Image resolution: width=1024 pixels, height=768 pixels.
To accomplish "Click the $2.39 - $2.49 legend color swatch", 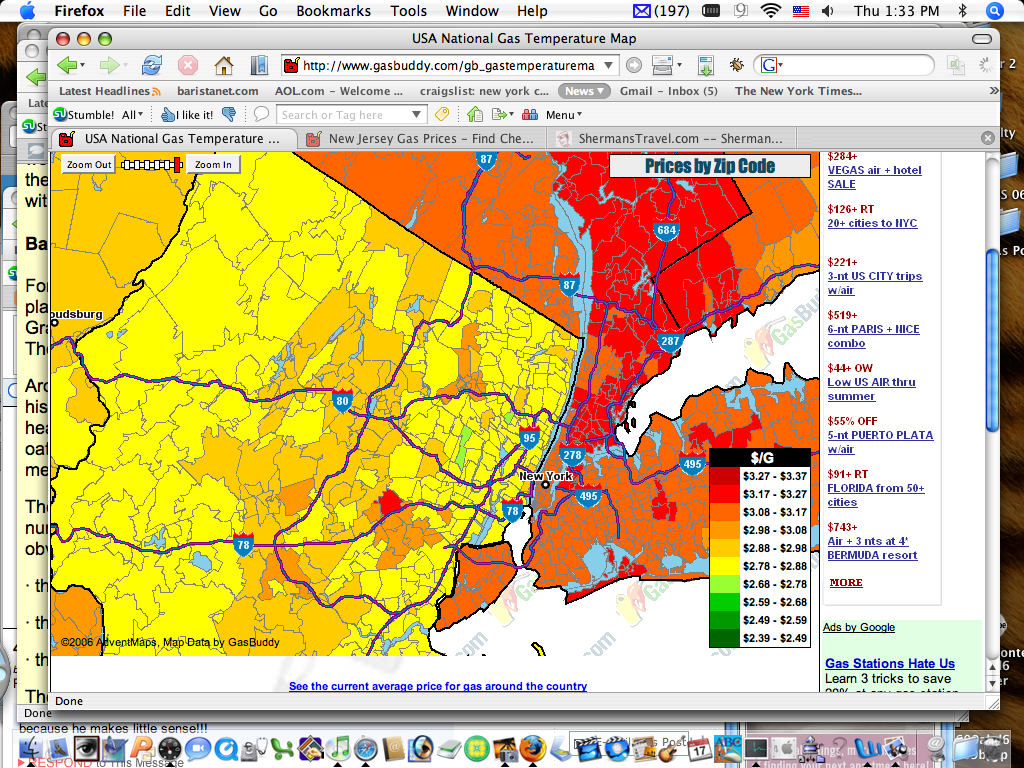I will [724, 638].
